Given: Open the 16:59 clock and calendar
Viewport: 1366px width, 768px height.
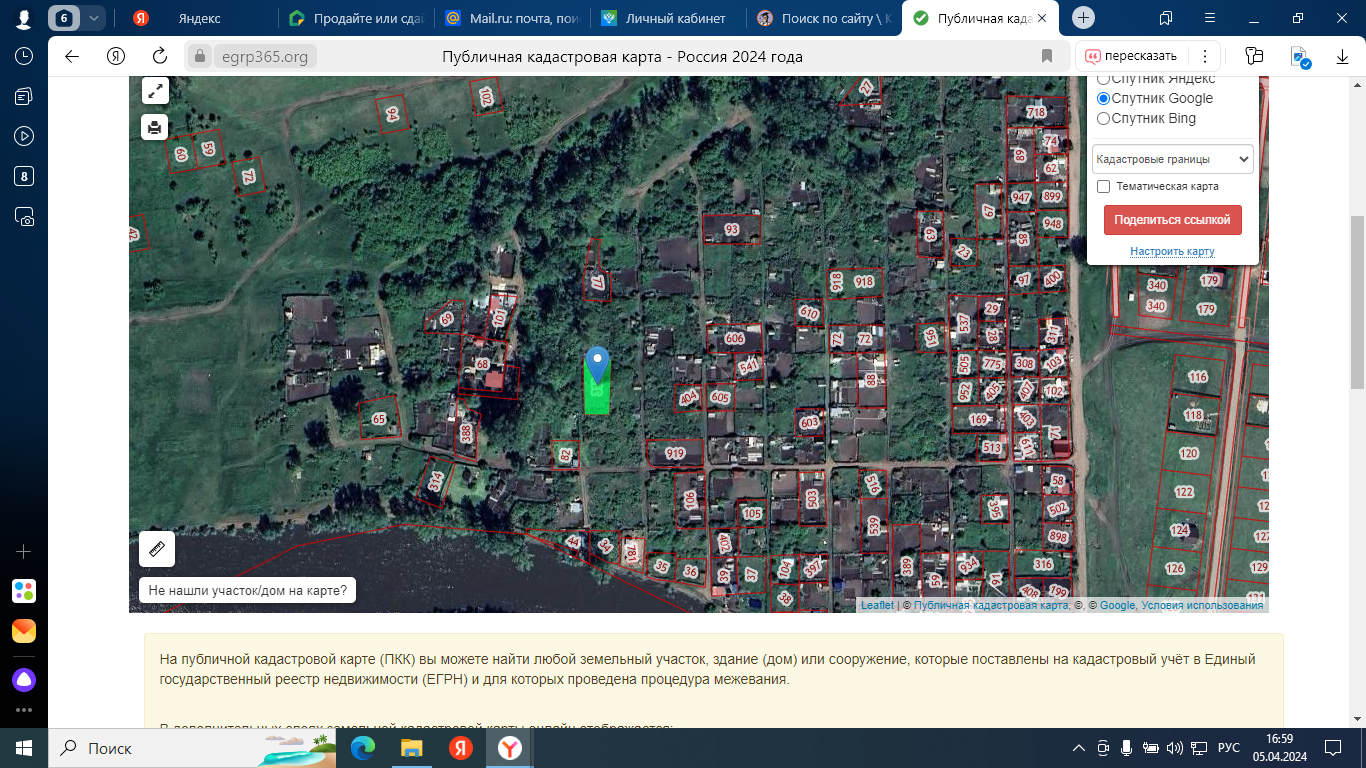Looking at the screenshot, I should (x=1279, y=747).
